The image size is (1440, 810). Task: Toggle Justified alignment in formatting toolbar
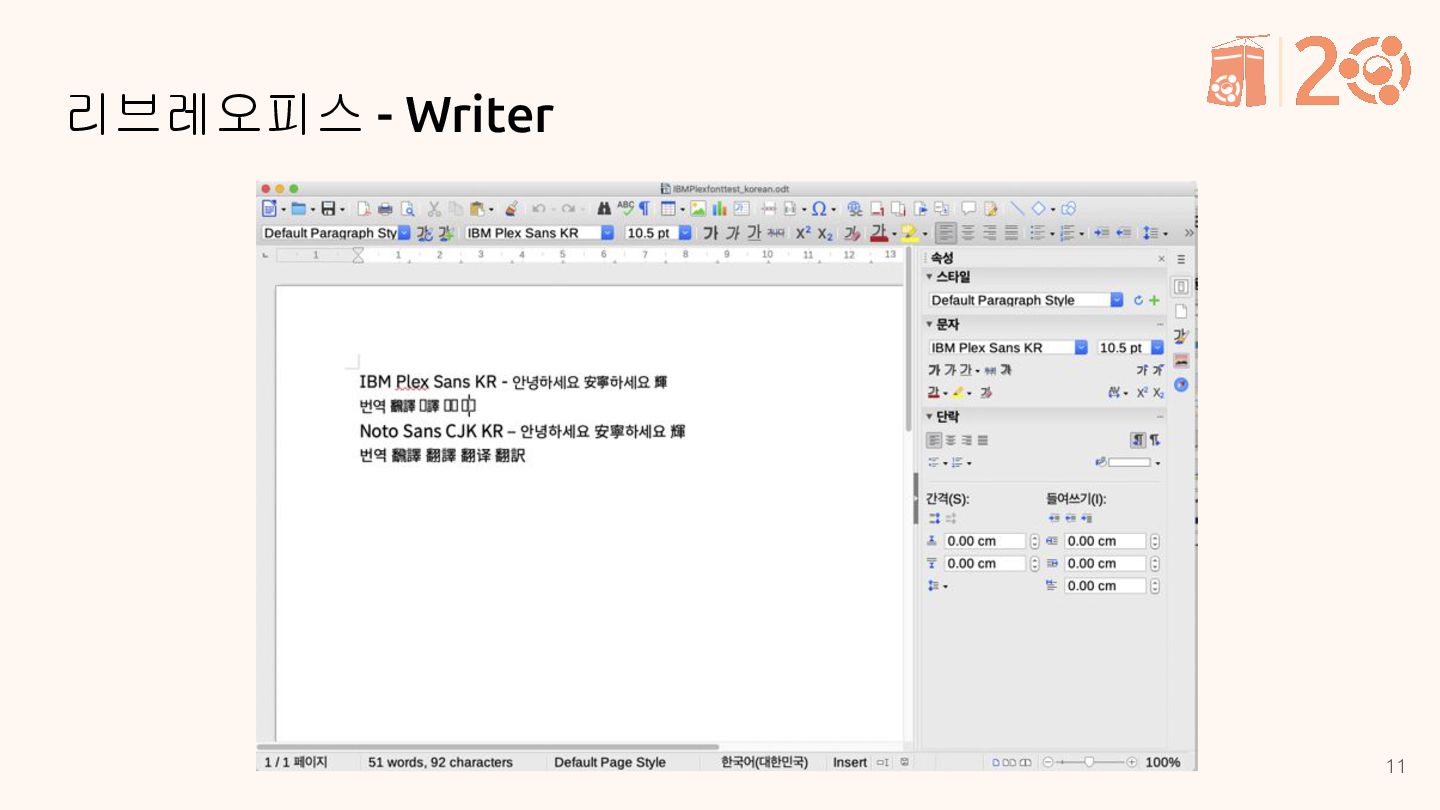click(1011, 233)
